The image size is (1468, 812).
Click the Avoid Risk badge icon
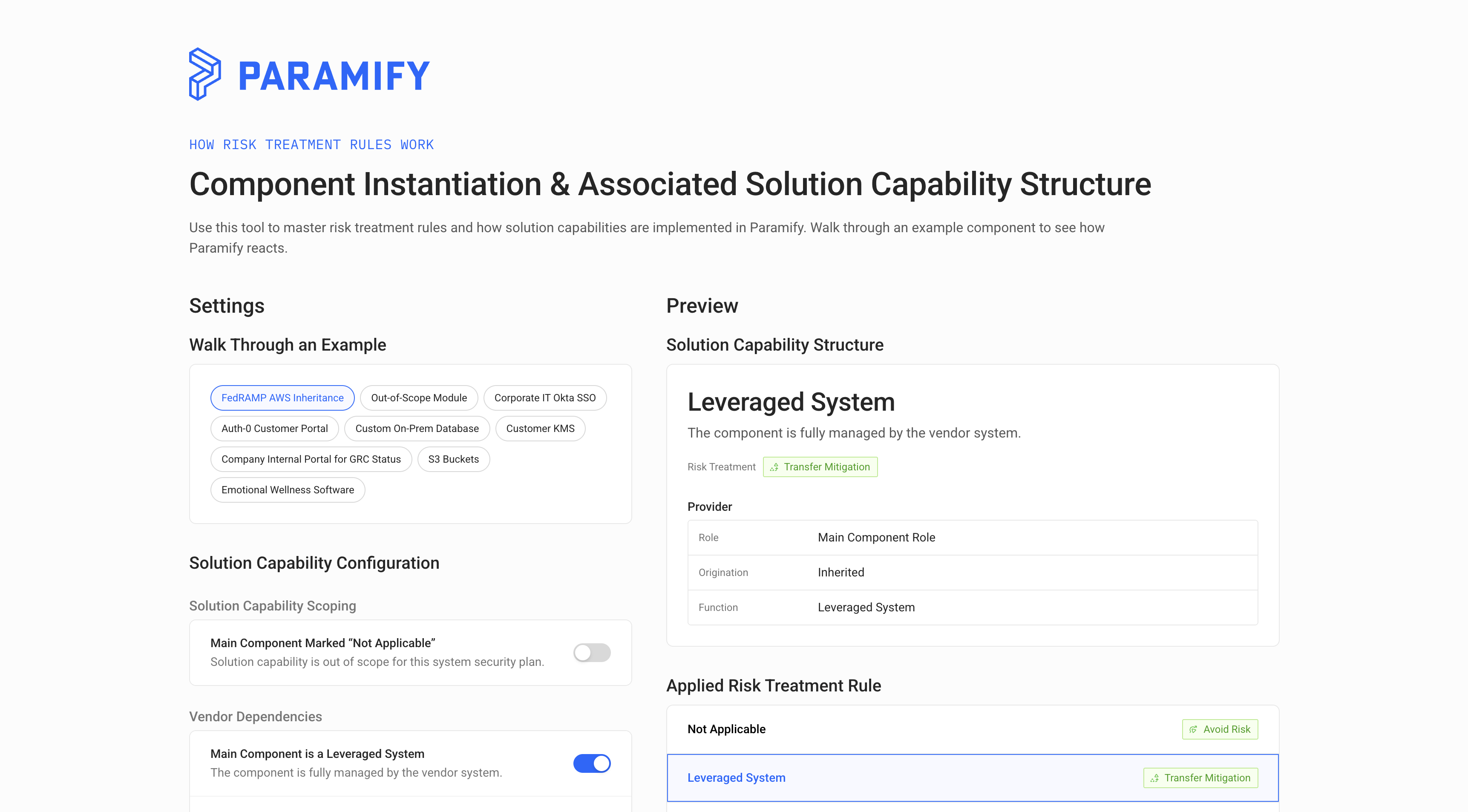coord(1193,729)
